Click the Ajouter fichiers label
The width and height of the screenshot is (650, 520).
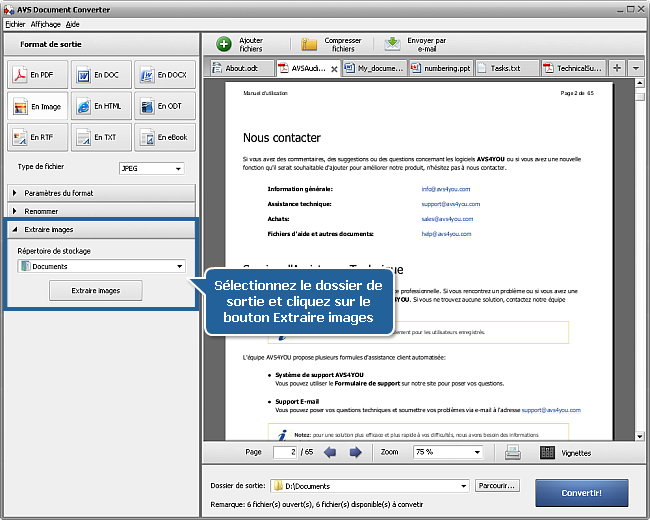click(x=251, y=44)
